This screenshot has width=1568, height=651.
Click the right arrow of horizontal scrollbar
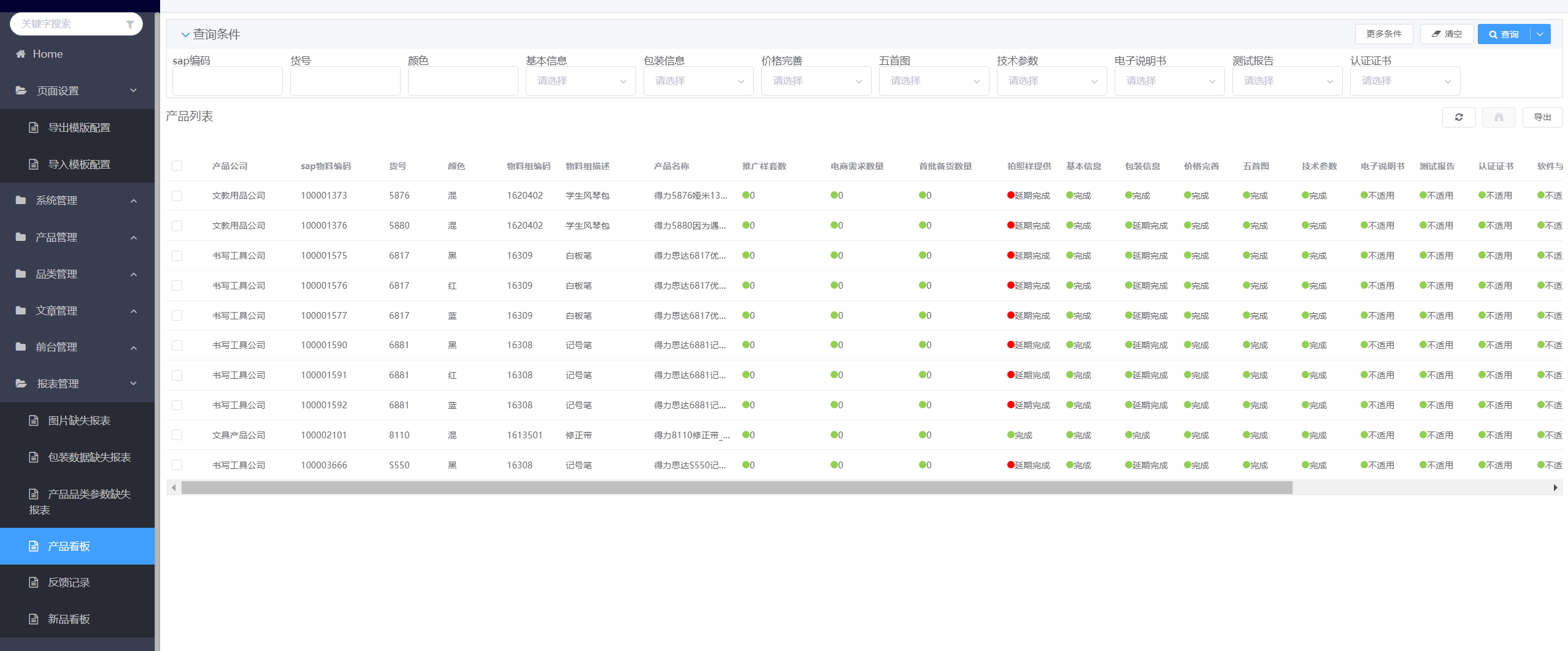coord(1555,488)
